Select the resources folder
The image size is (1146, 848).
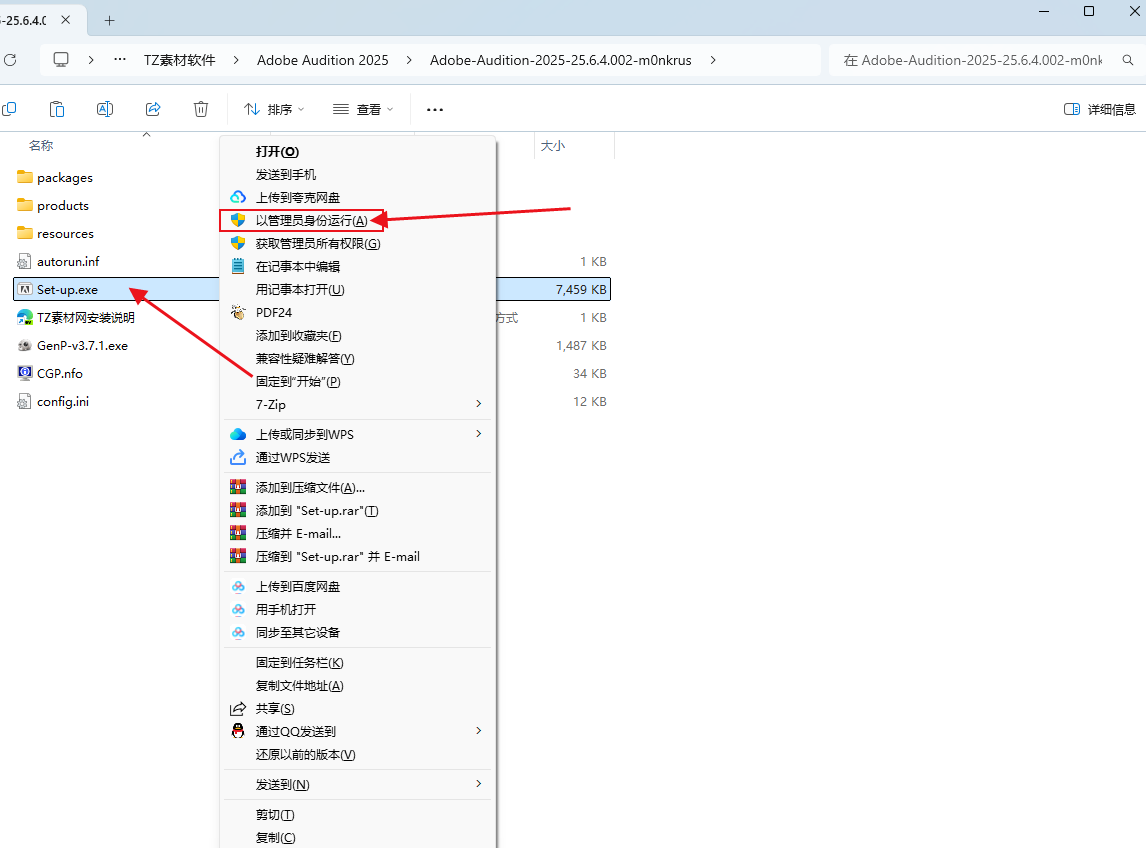[56, 233]
